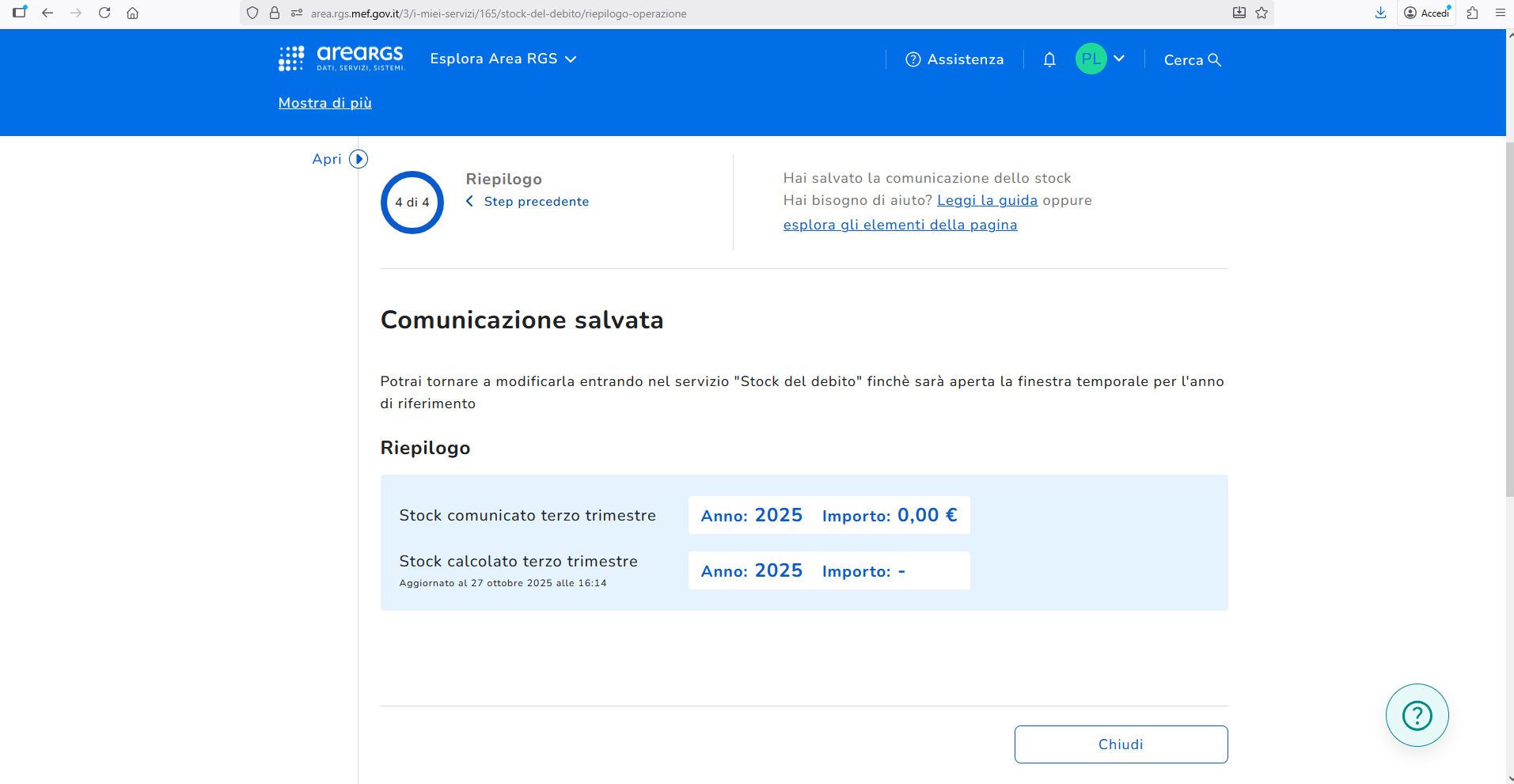Screen dimensions: 1514x784
Task: Click the notification bell icon
Action: click(1049, 59)
